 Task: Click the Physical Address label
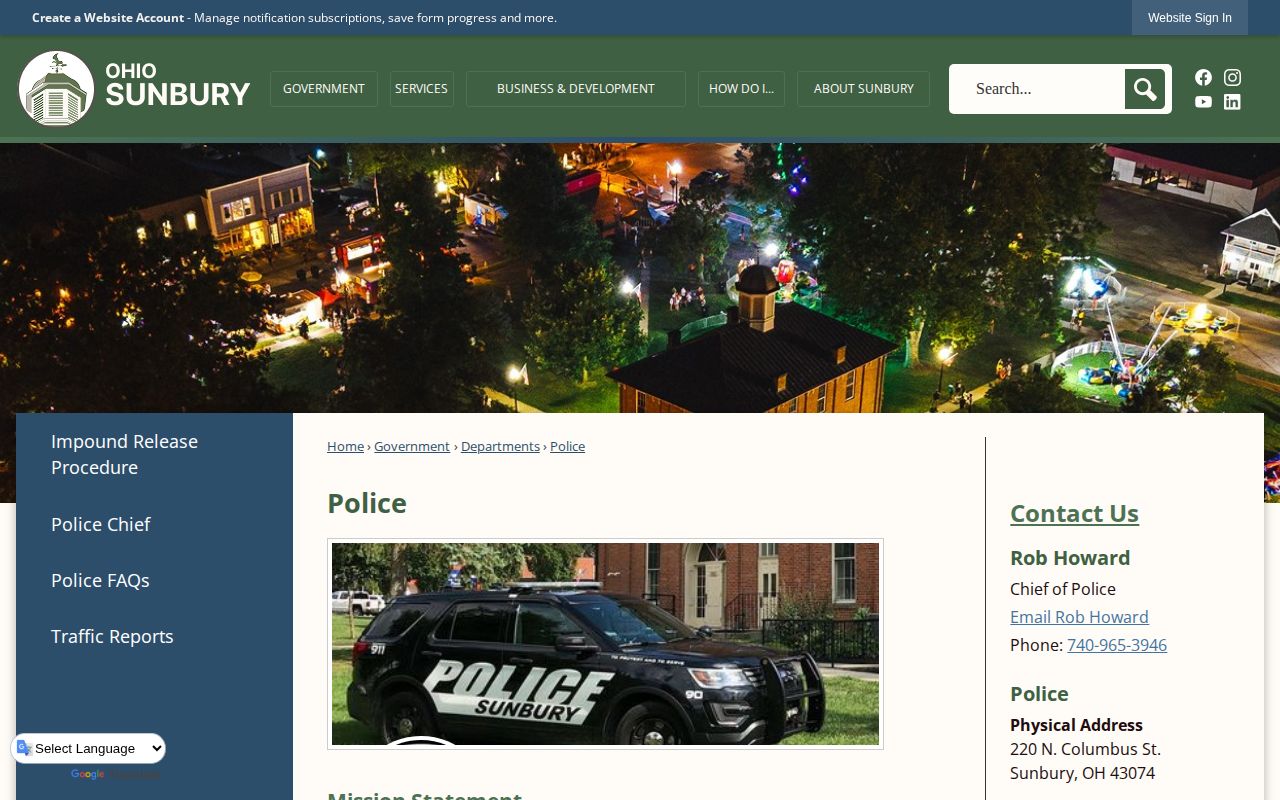tap(1076, 725)
